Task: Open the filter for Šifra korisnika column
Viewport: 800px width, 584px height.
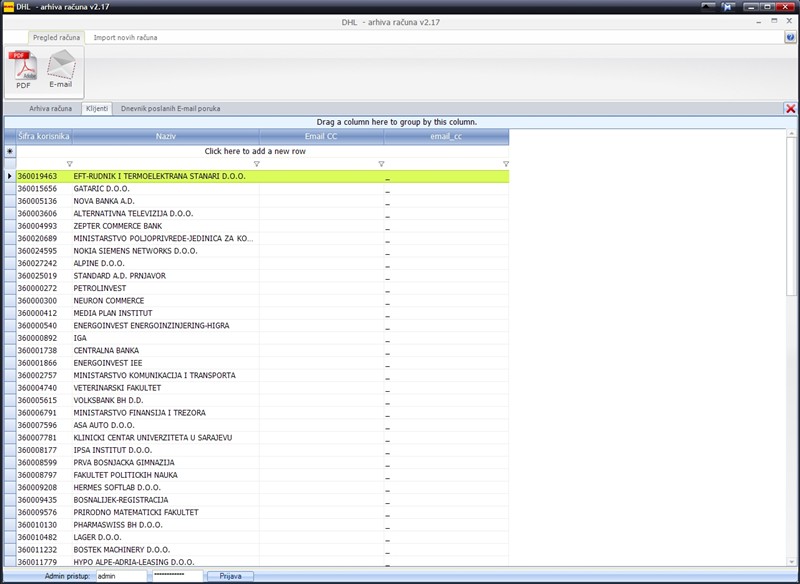Action: tap(70, 164)
